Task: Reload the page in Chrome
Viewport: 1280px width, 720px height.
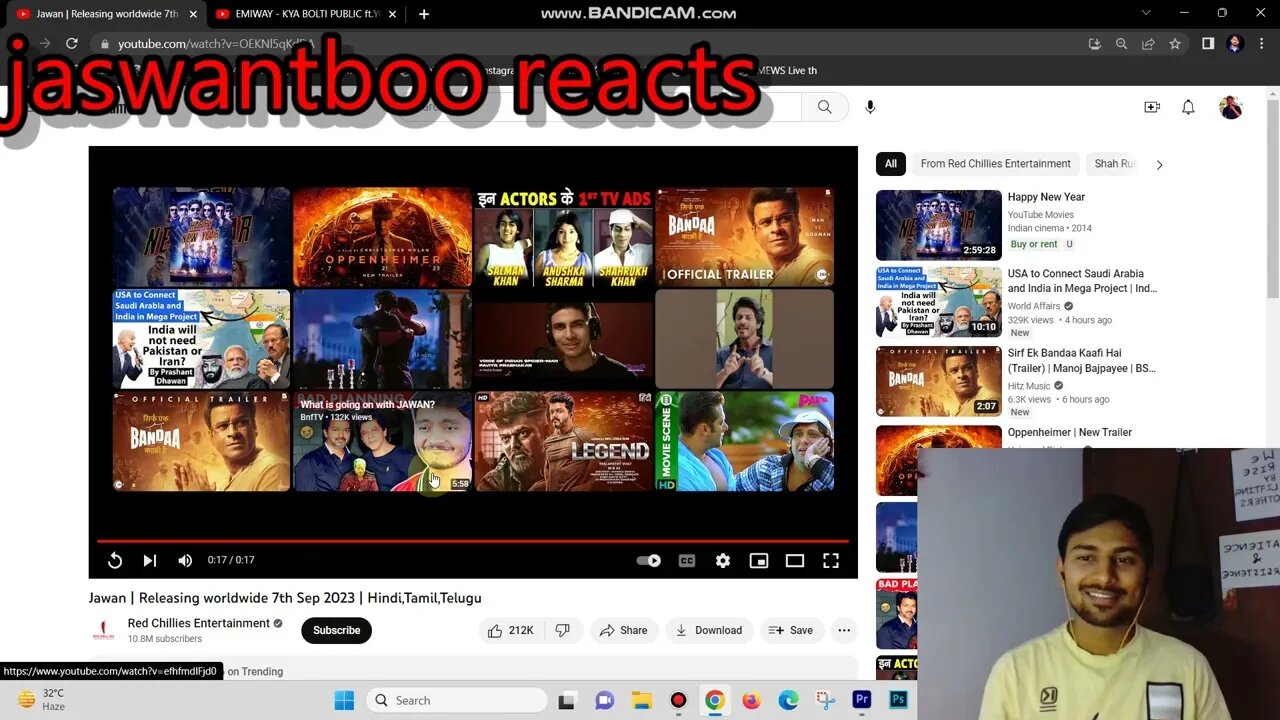Action: pyautogui.click(x=72, y=44)
